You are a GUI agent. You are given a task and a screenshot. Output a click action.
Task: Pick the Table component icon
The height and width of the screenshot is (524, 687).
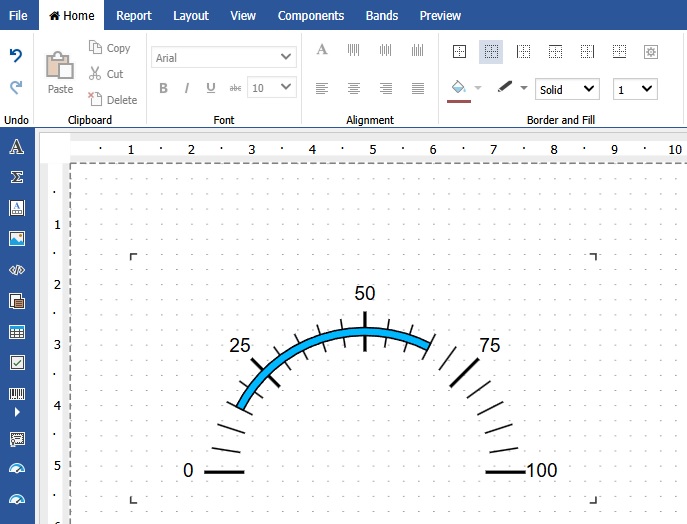[x=16, y=332]
